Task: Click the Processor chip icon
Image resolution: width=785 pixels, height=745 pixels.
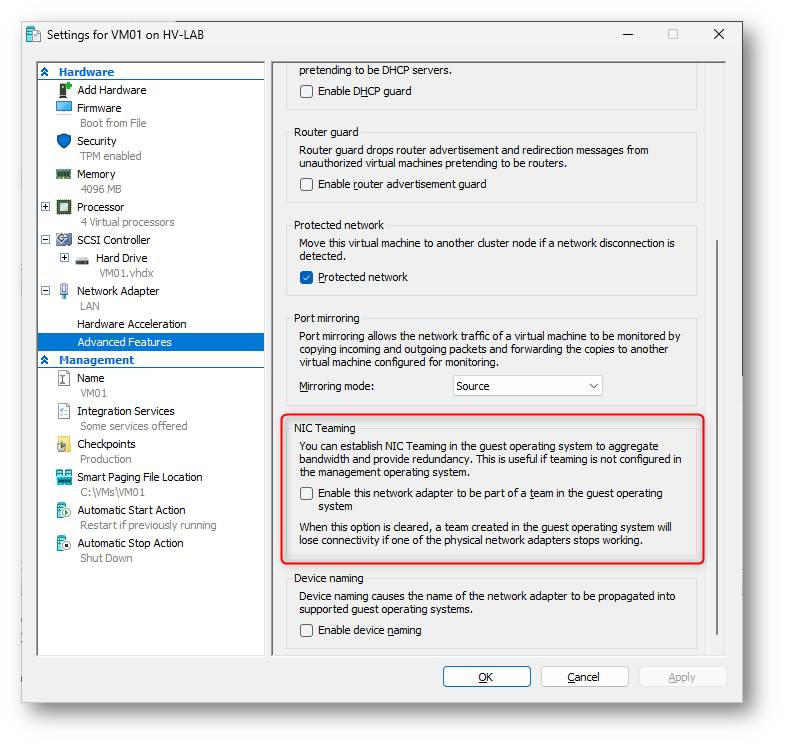Action: tap(64, 207)
